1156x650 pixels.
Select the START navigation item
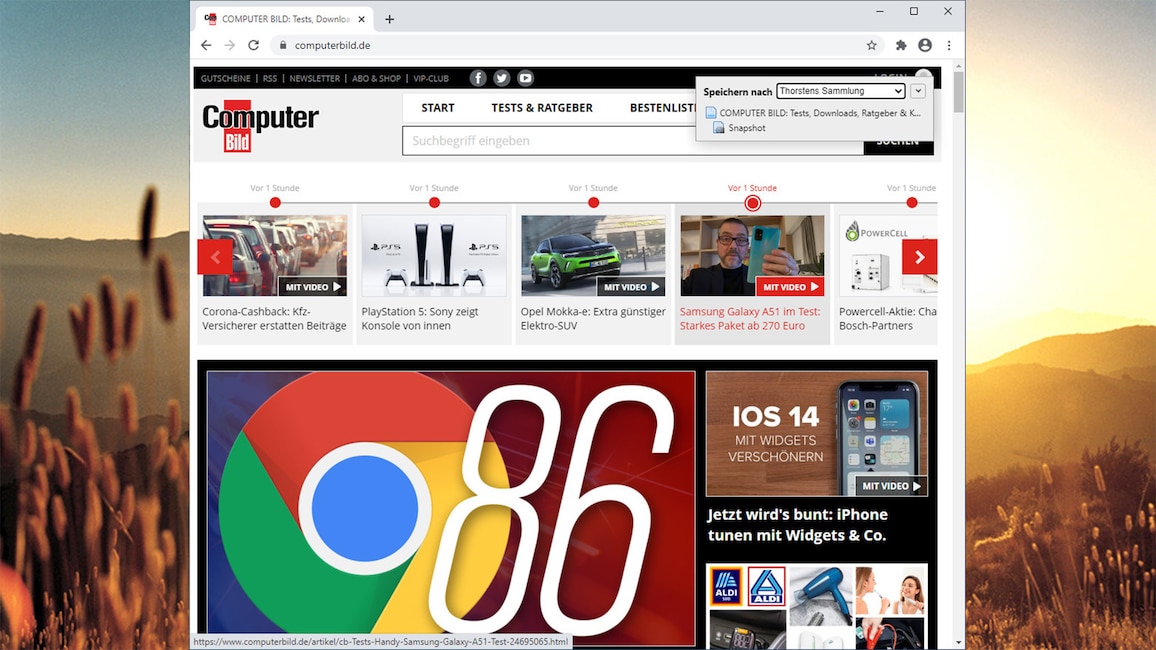[x=438, y=108]
